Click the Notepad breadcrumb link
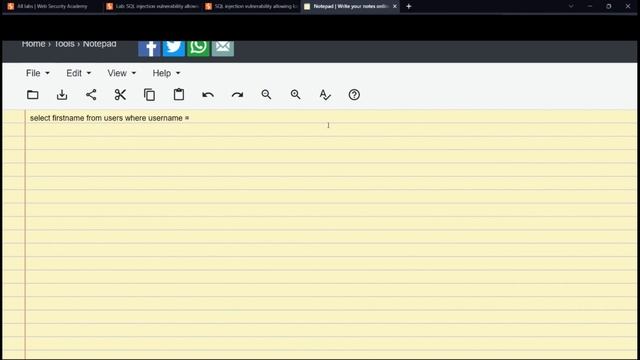The height and width of the screenshot is (360, 640). (100, 44)
